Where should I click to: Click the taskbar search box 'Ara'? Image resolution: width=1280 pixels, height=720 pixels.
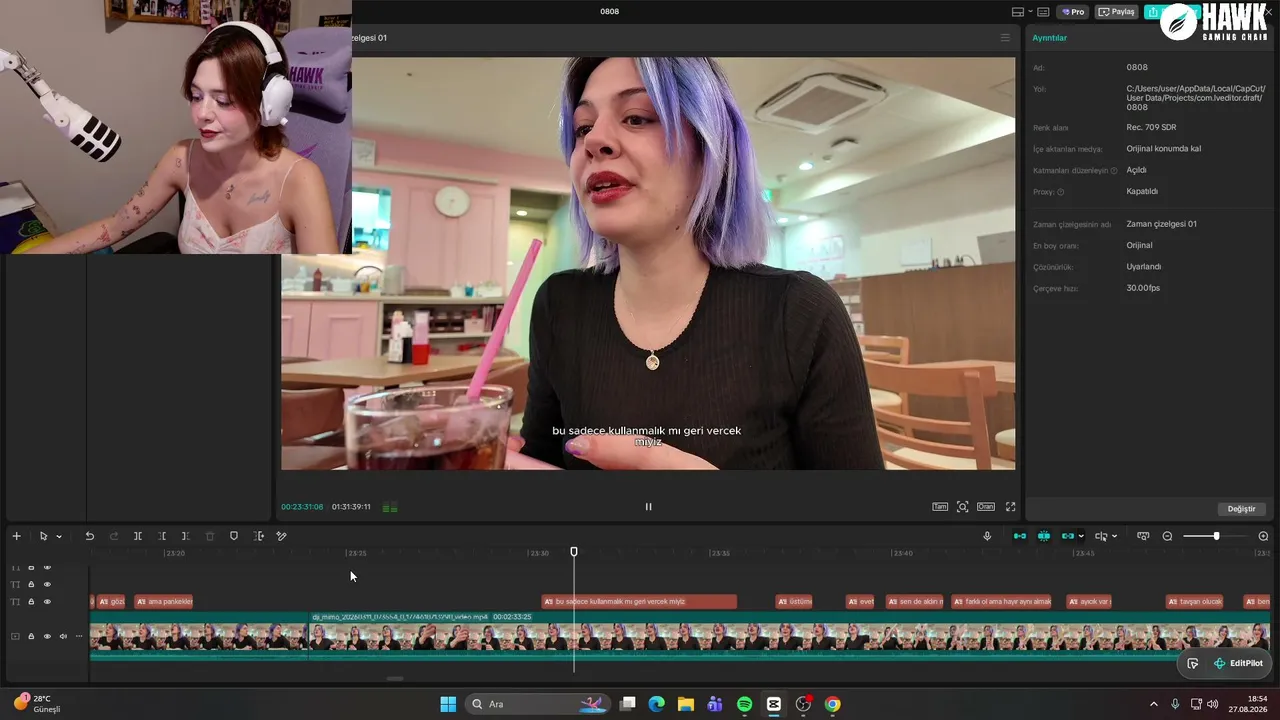click(538, 704)
